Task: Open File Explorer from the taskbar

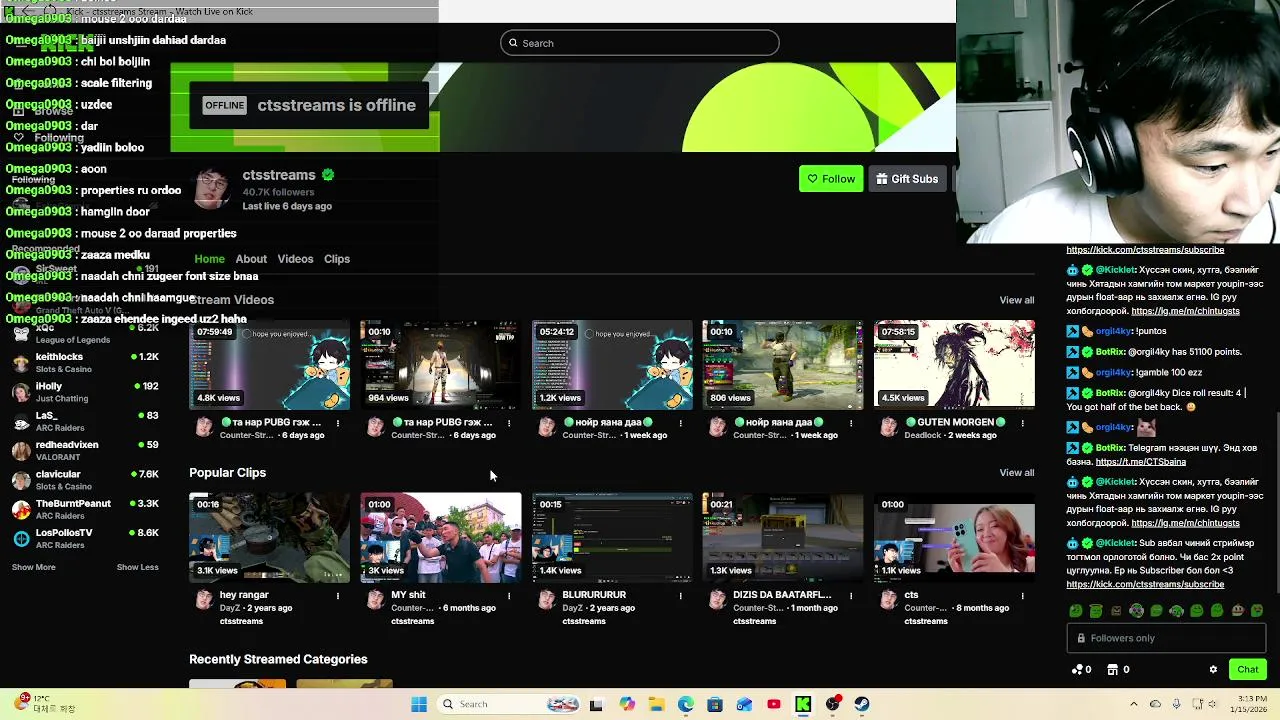Action: coord(656,704)
